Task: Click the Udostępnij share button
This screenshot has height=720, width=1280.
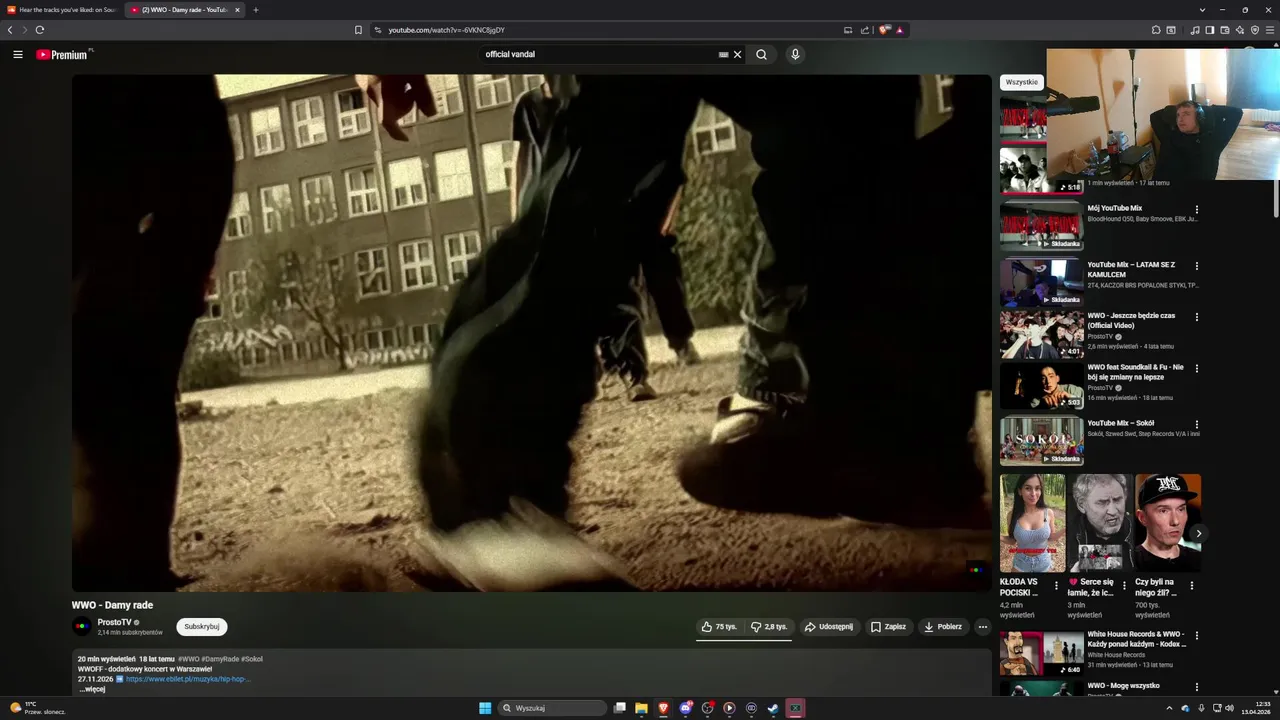Action: pyautogui.click(x=829, y=627)
